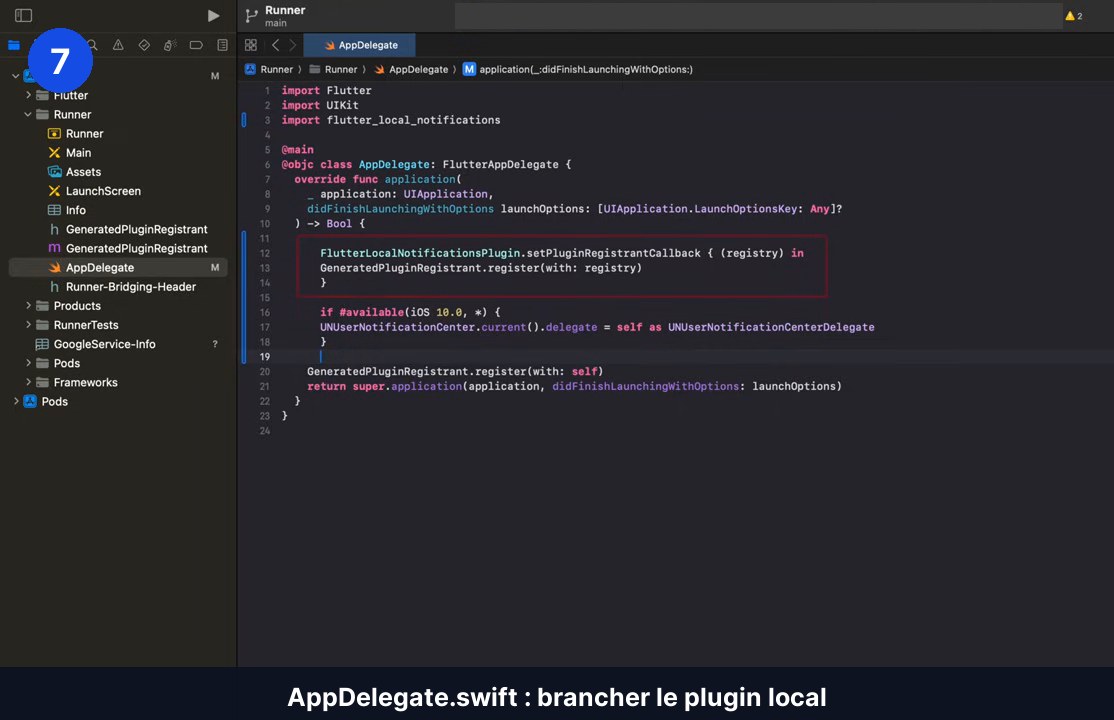This screenshot has height=720, width=1114.
Task: Select the Runner item with yellow icon
Action: [x=118, y=134]
